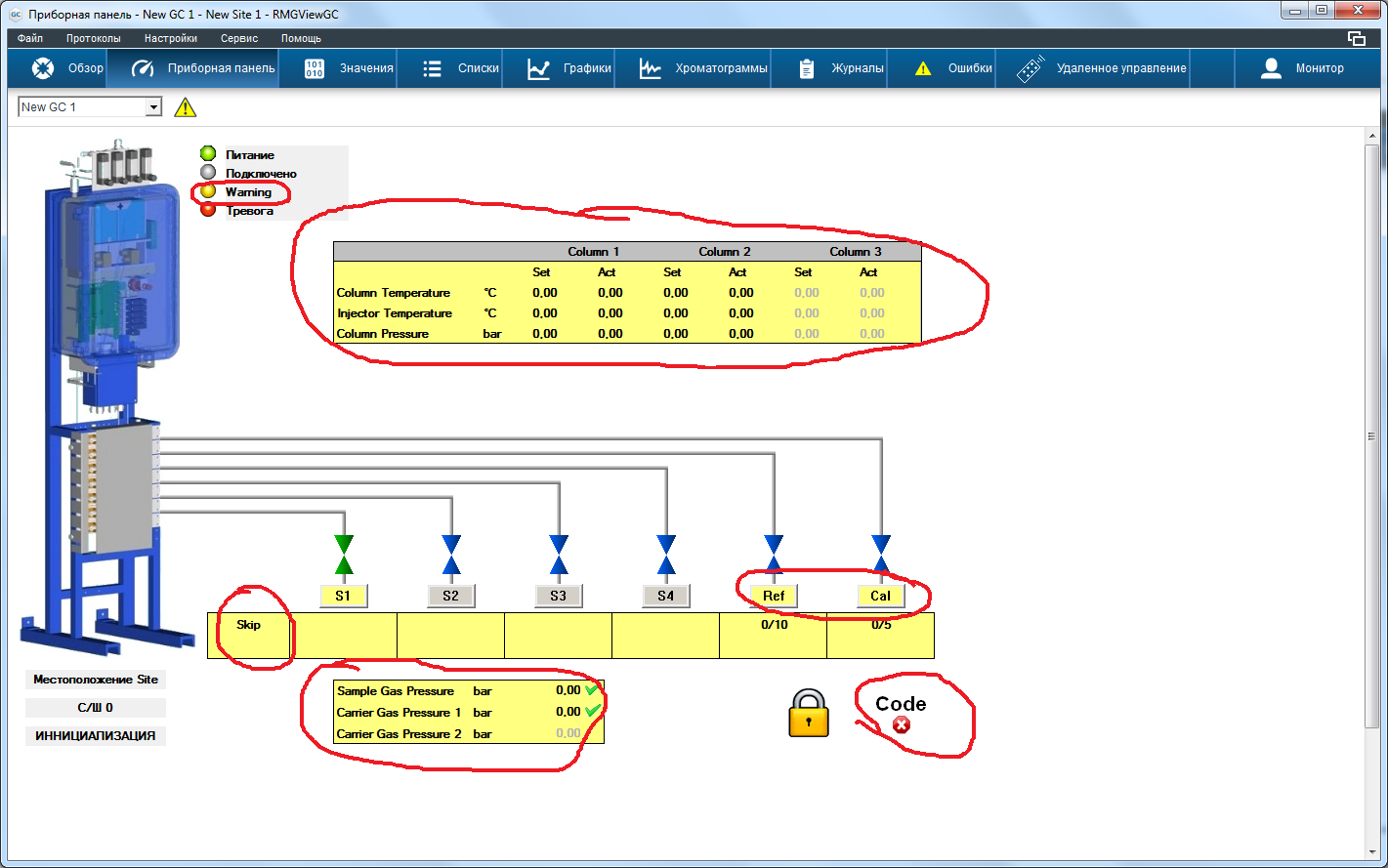The image size is (1388, 868).
Task: Open the Настройки menu
Action: (x=171, y=38)
